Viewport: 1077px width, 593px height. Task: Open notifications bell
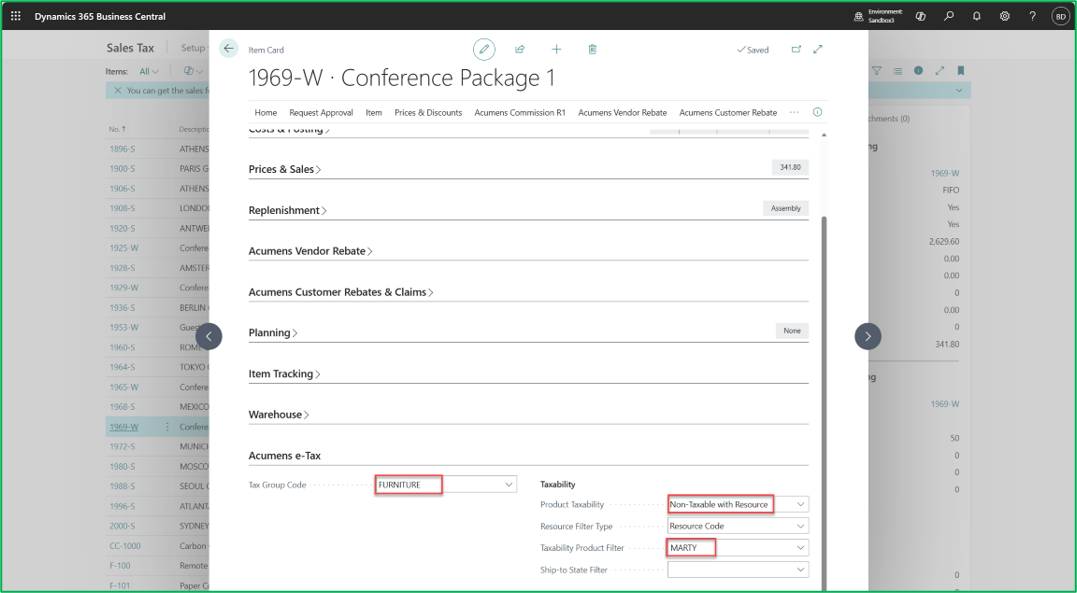(x=977, y=16)
